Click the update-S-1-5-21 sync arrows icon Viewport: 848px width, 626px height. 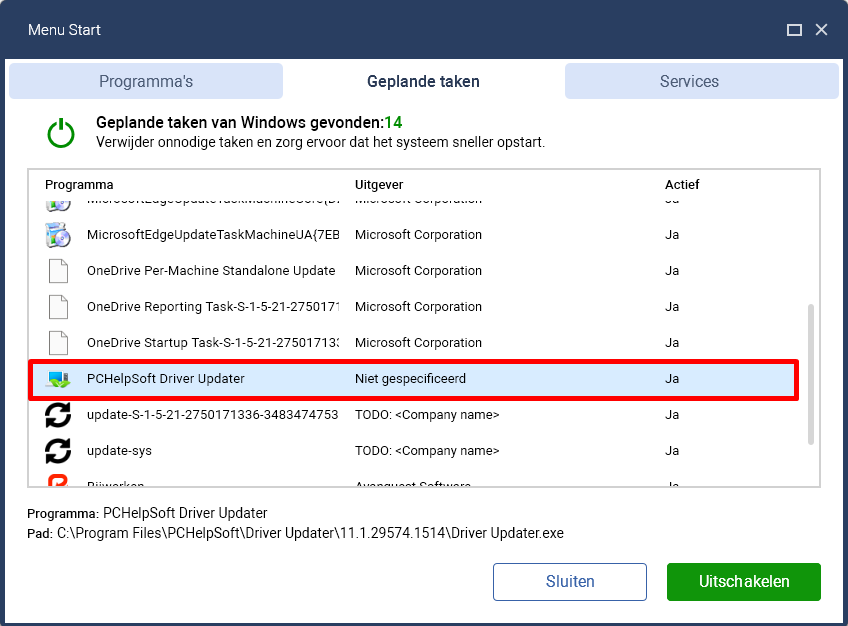tap(58, 415)
